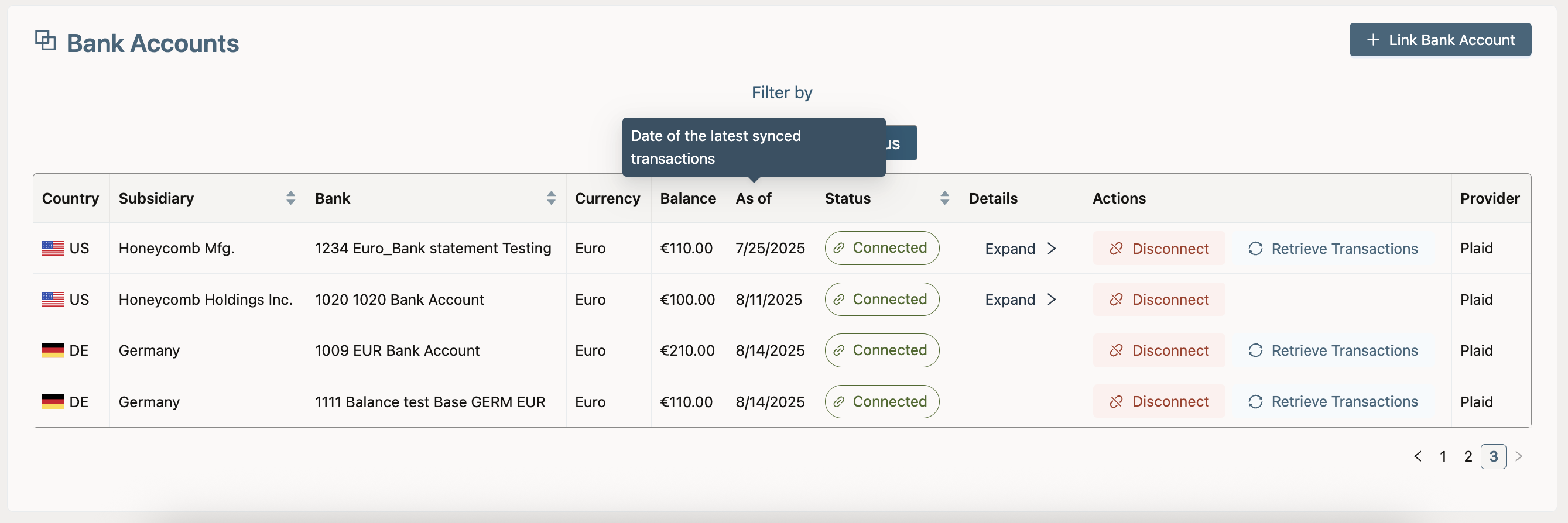
Task: Disconnect the 1020 1020 Bank Account
Action: tap(1158, 300)
